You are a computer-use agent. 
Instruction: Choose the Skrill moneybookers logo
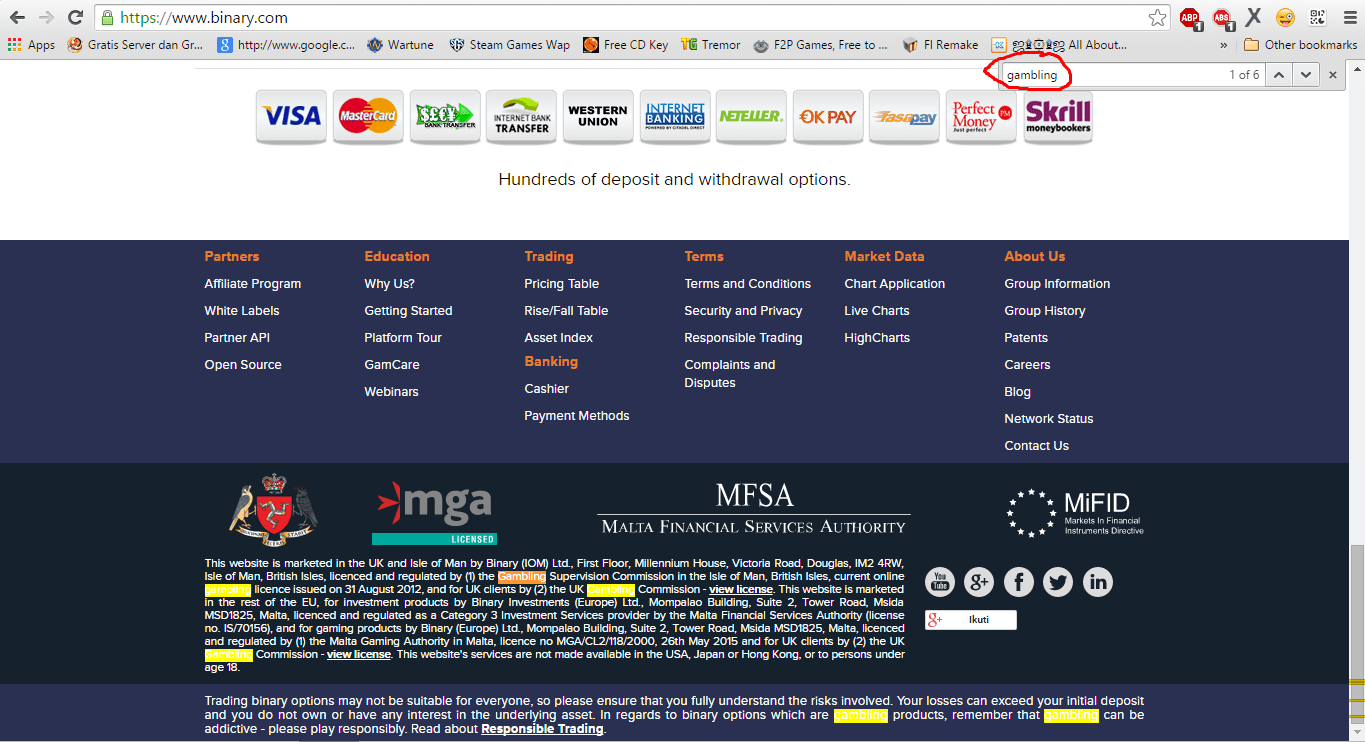click(1058, 117)
